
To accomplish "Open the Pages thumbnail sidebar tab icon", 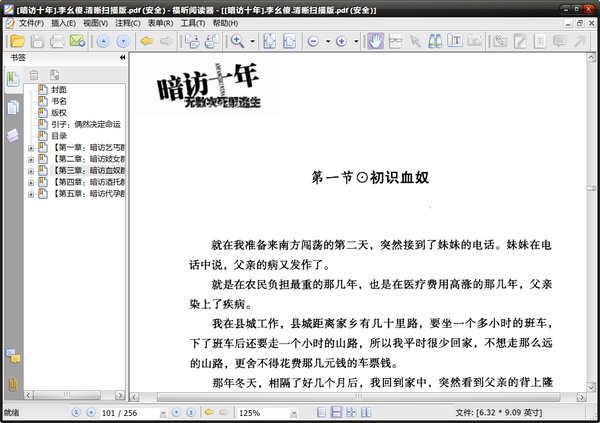I will (13, 108).
